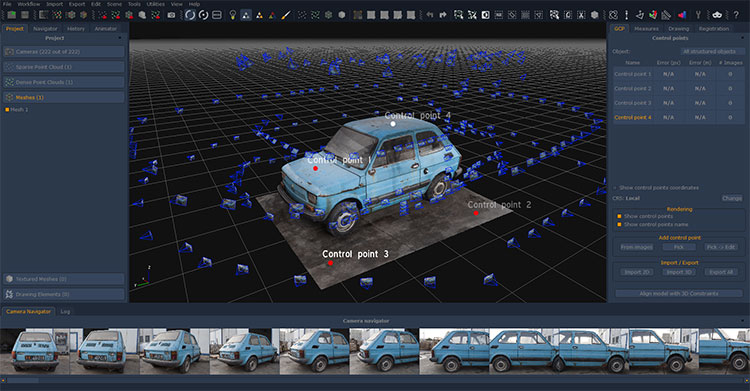Click the Export All button
The width and height of the screenshot is (750, 391).
[x=721, y=272]
